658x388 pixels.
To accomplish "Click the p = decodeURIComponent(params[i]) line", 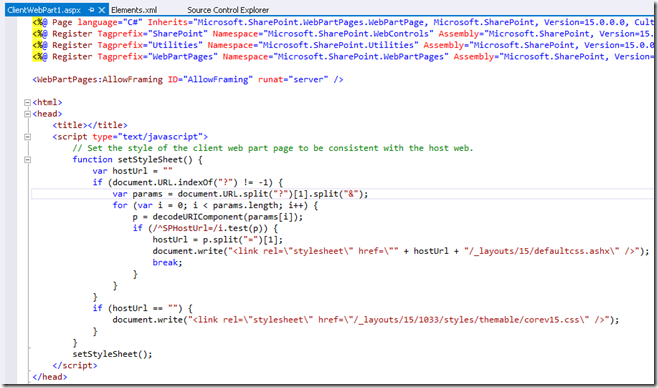I will pyautogui.click(x=217, y=217).
